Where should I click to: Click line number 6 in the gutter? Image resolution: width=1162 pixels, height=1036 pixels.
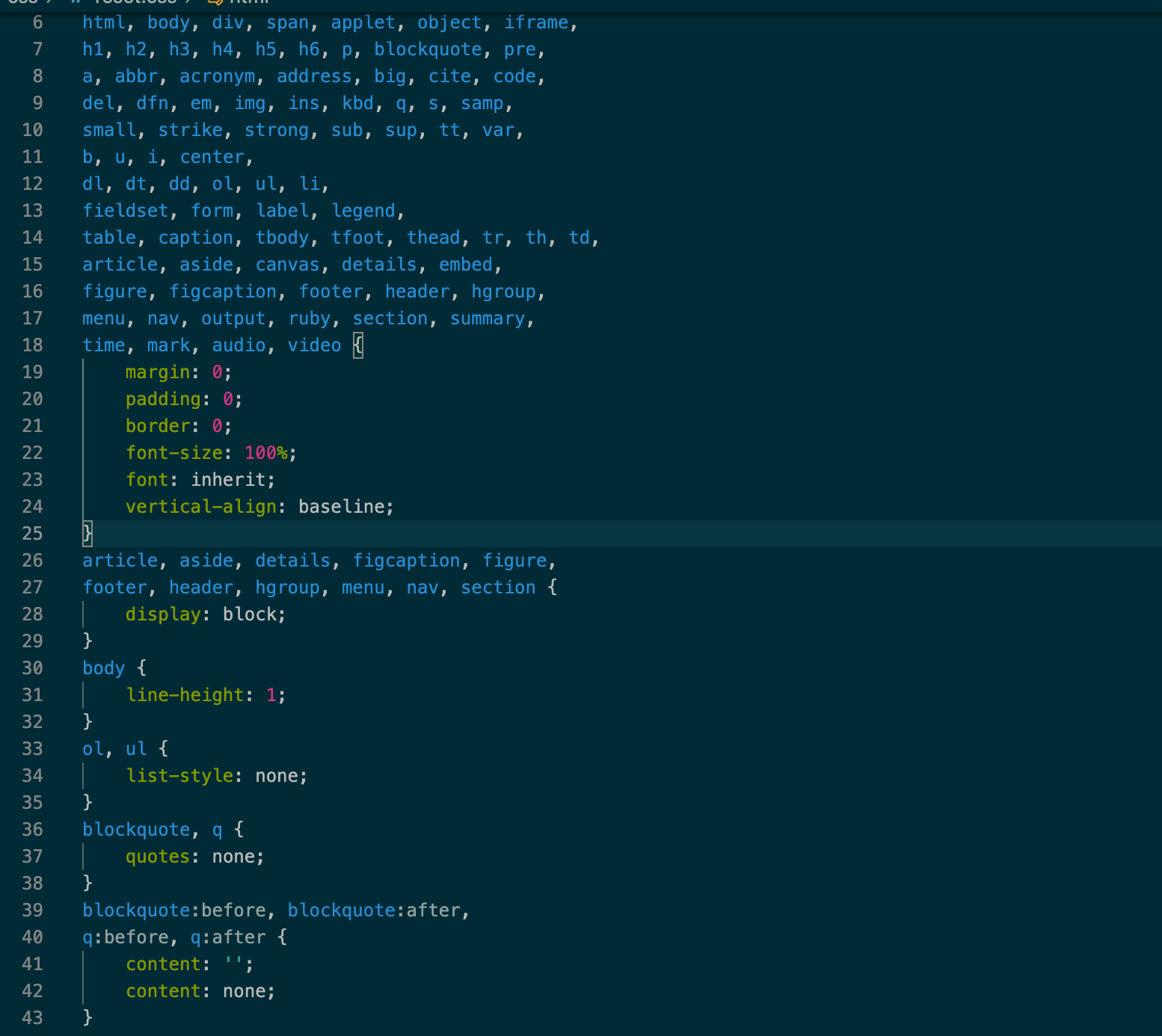pos(37,22)
